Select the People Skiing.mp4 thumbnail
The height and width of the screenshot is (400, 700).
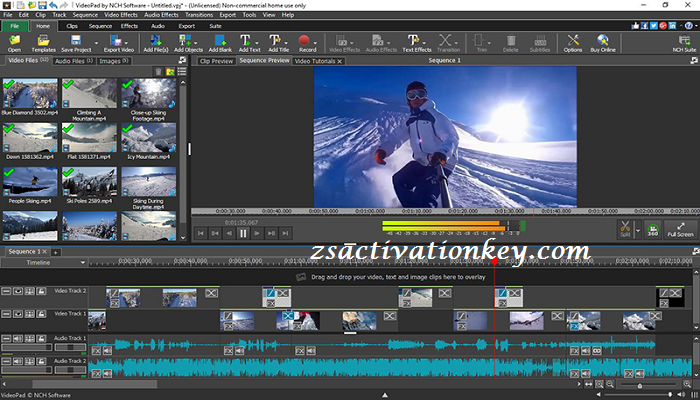(30, 182)
